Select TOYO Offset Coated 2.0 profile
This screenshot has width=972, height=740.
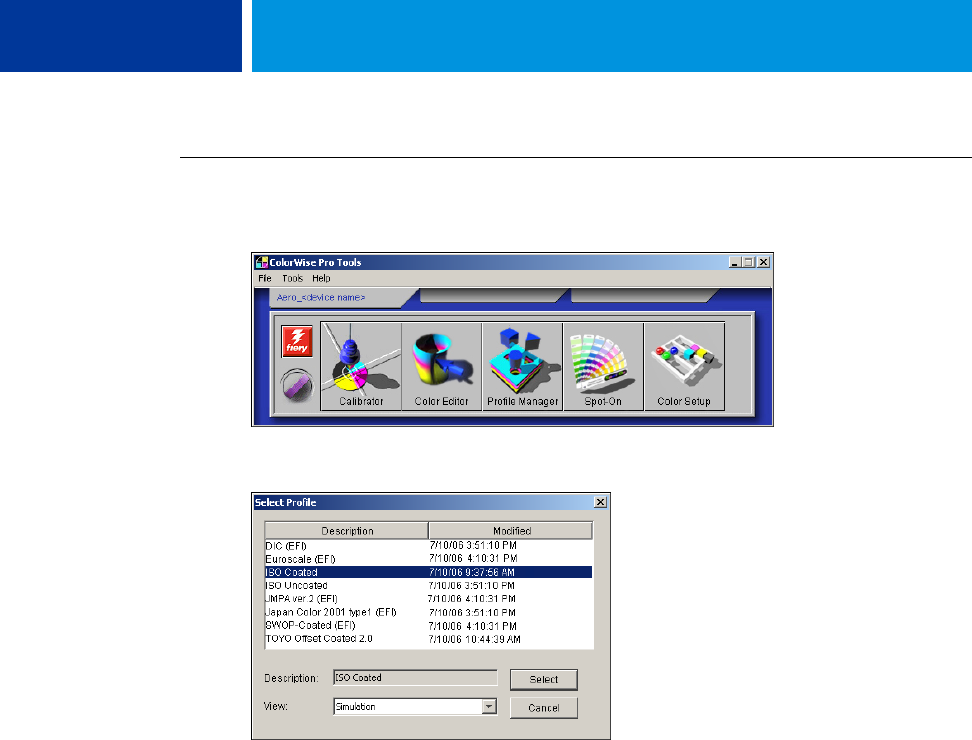[x=428, y=639]
